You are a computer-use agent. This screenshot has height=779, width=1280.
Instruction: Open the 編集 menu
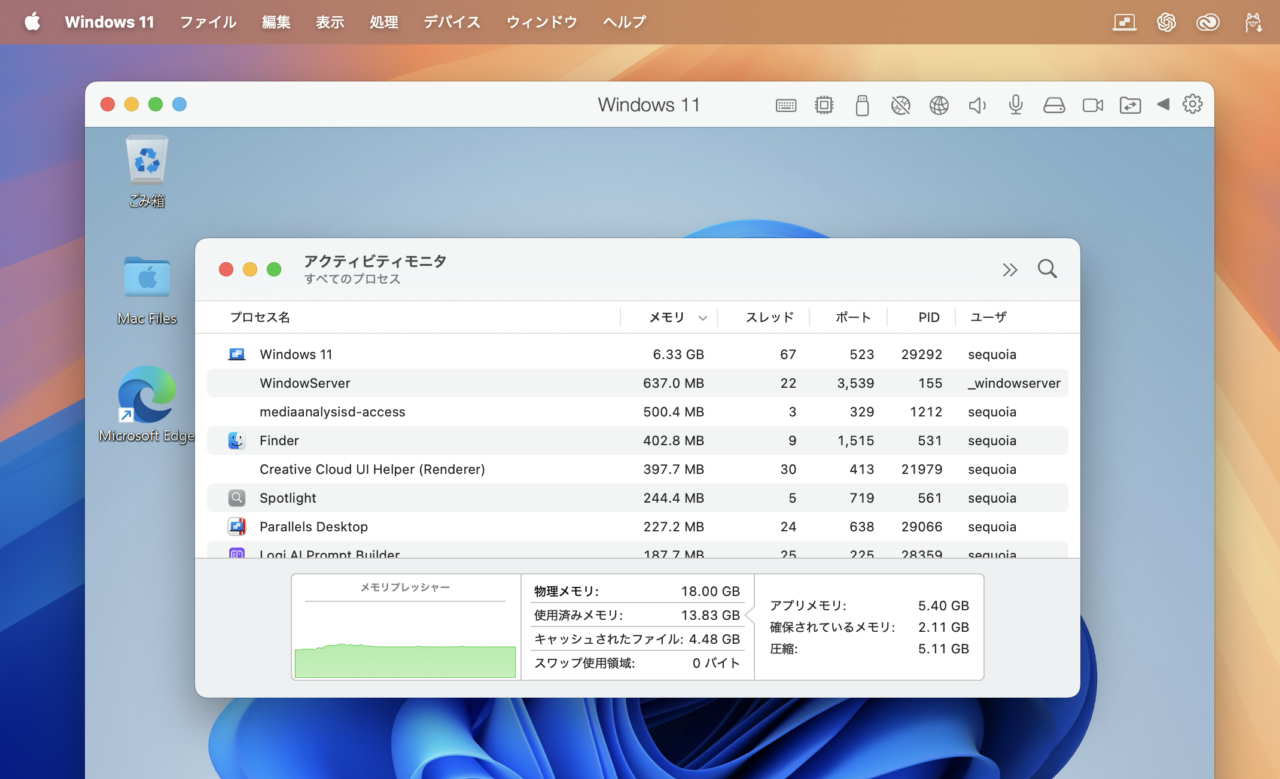coord(276,22)
